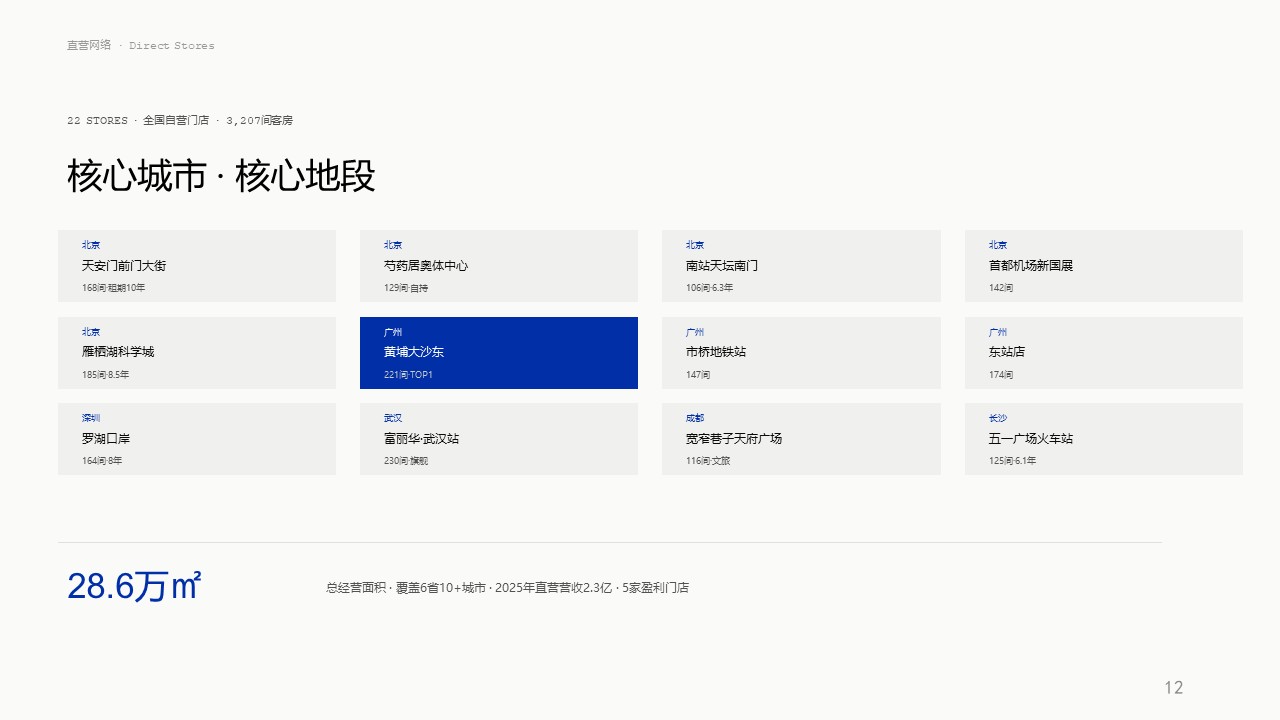Click the 市桥地铁站 store card
The width and height of the screenshot is (1280, 720).
point(801,353)
